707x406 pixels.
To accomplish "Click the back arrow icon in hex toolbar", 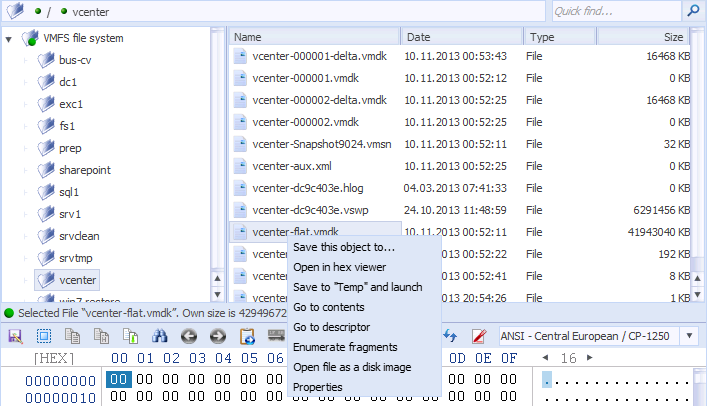I will pyautogui.click(x=188, y=336).
